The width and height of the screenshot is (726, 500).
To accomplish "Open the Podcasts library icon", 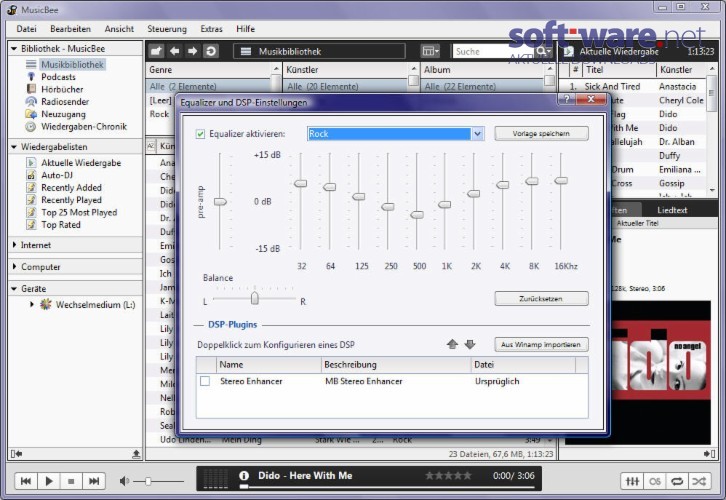I will point(31,77).
